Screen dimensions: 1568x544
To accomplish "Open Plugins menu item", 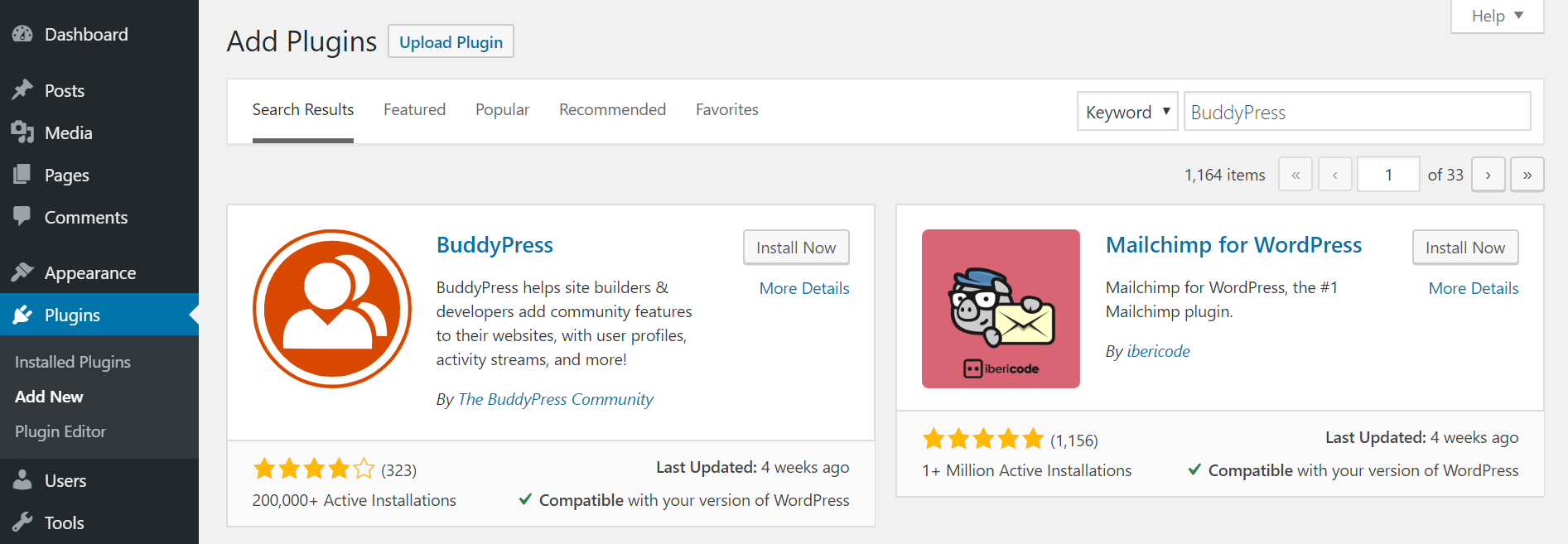I will tap(99, 315).
